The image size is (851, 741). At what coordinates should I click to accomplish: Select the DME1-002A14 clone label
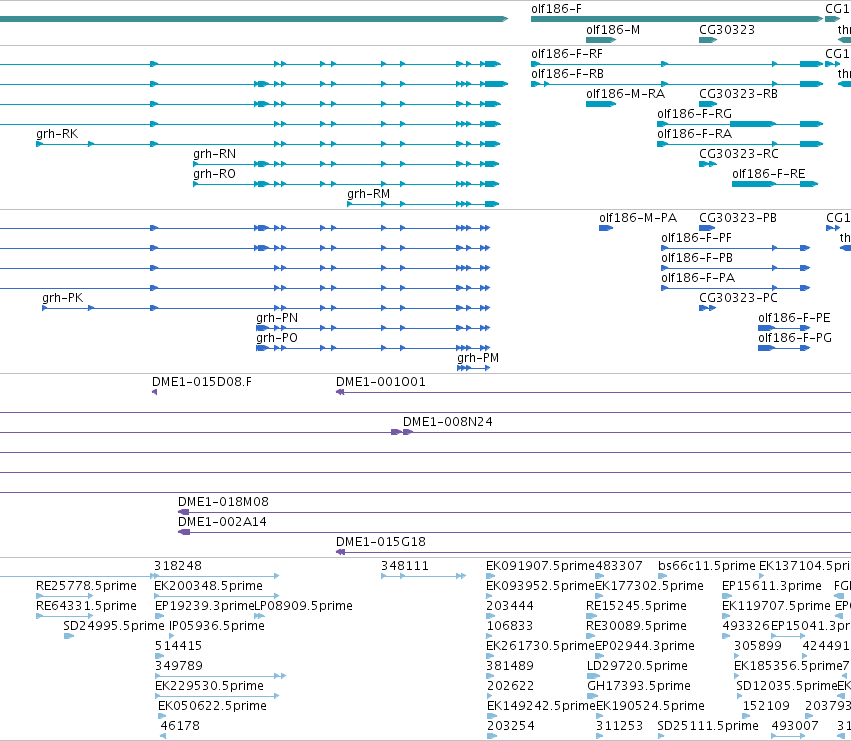click(x=222, y=522)
